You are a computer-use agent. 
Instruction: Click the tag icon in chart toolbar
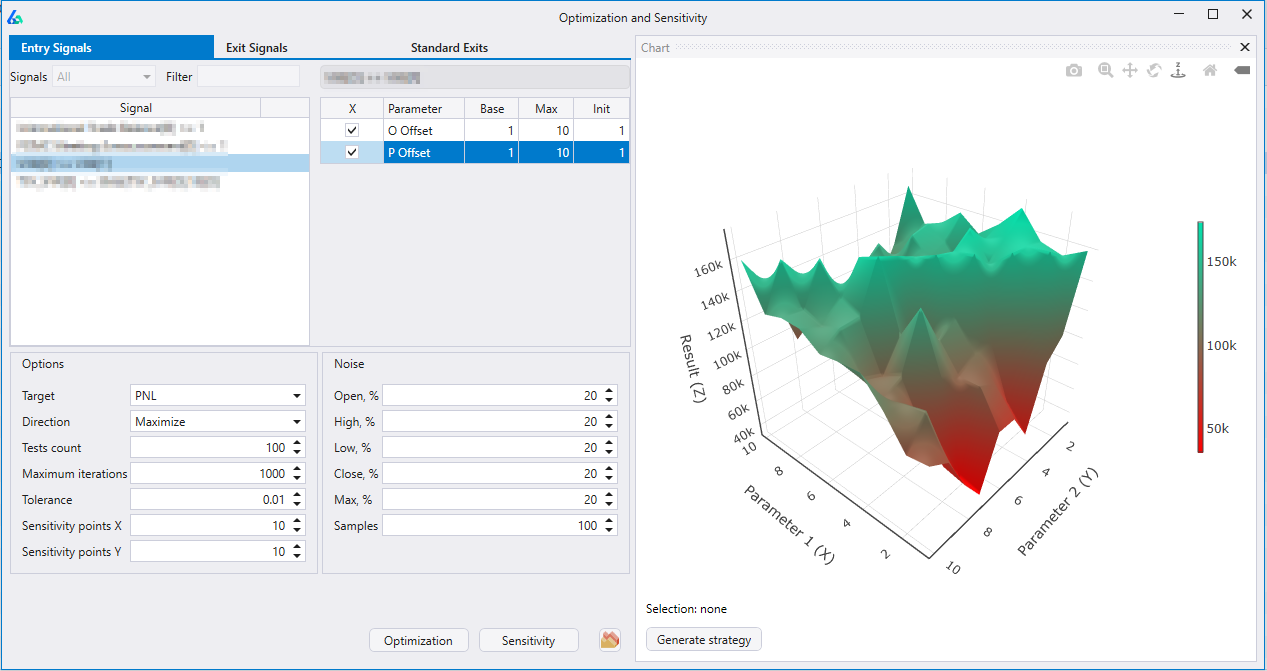click(x=1241, y=71)
